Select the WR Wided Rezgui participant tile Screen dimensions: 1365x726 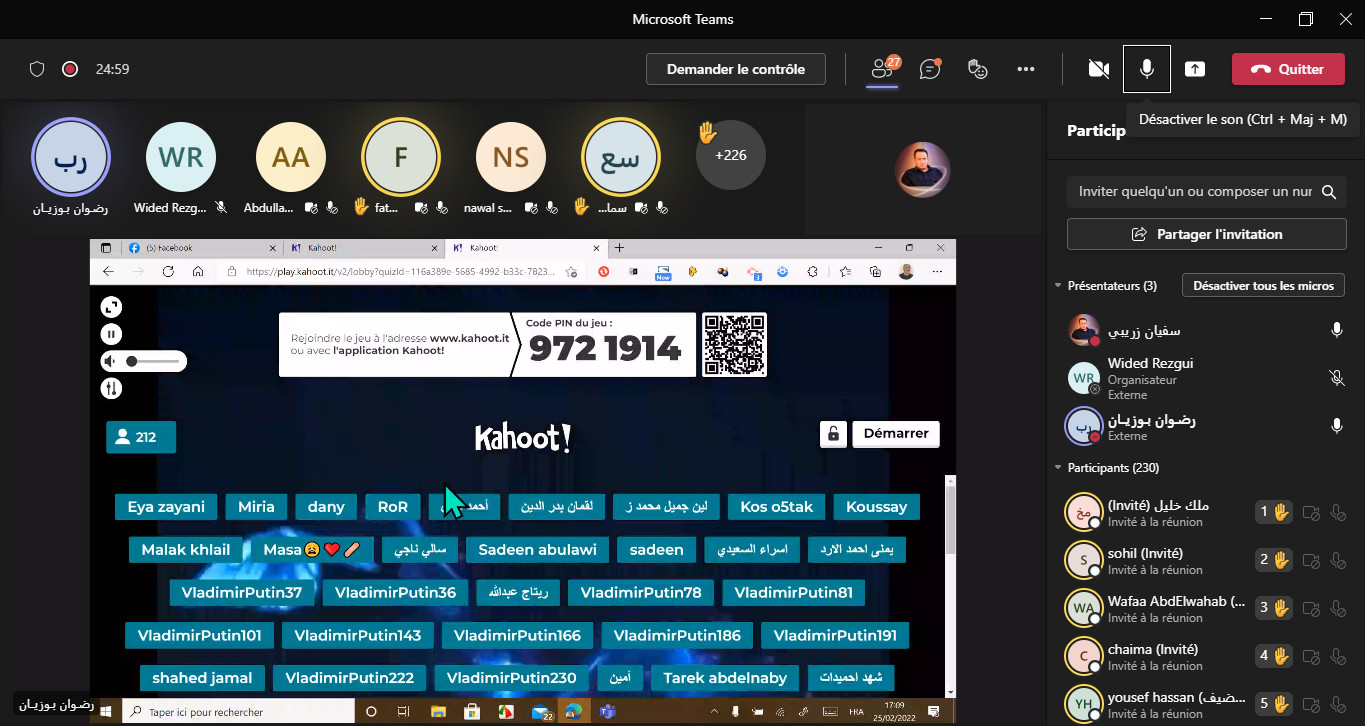[x=181, y=157]
